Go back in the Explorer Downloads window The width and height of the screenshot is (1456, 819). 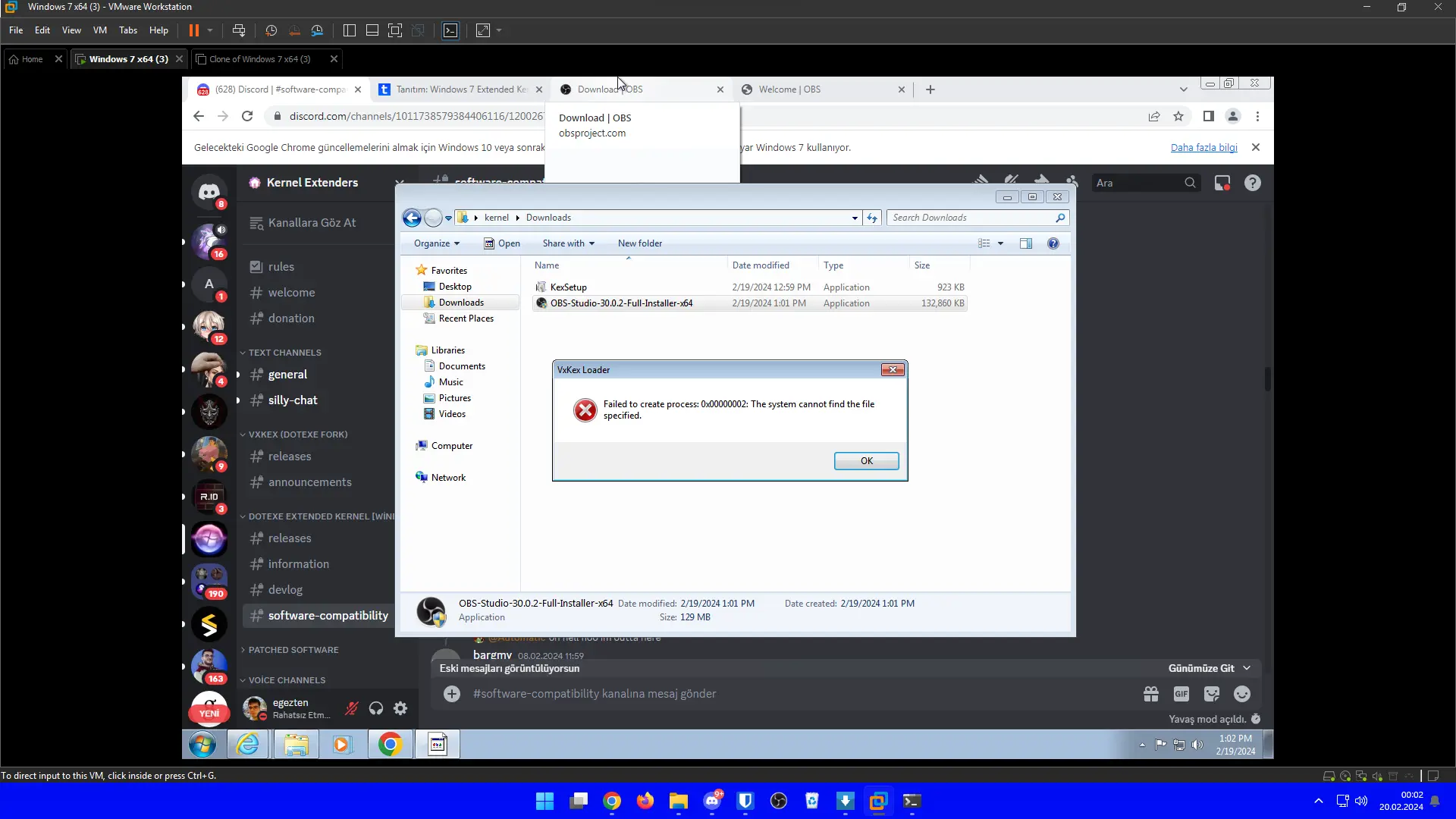click(x=412, y=218)
